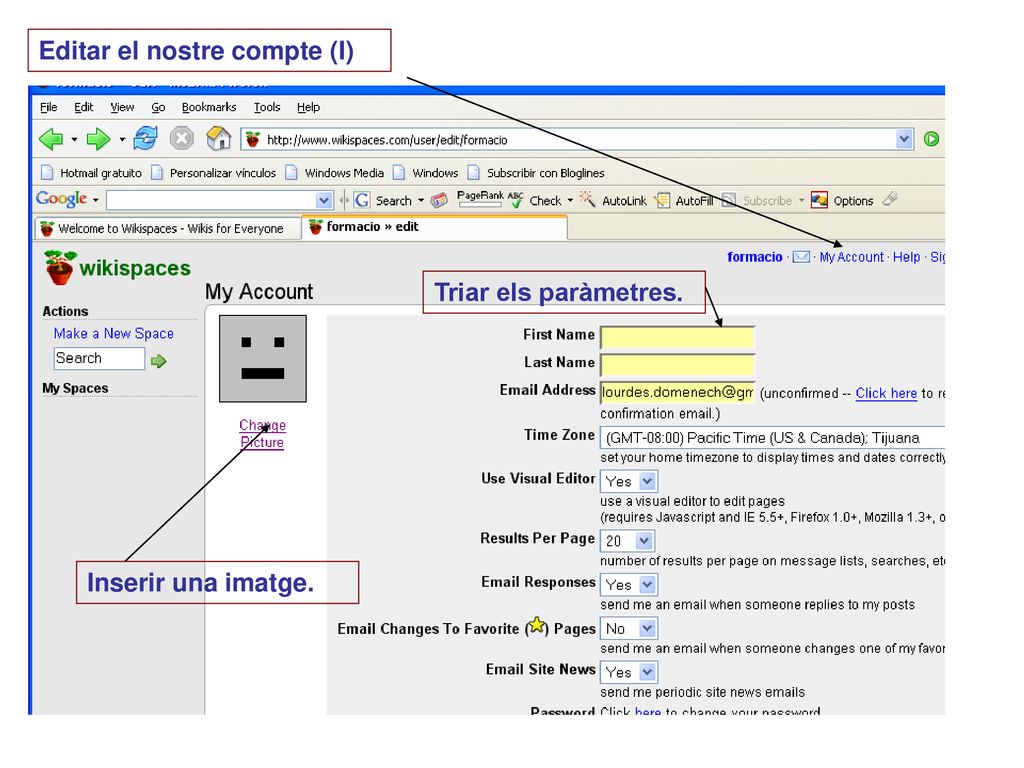Viewport: 1024px width, 768px height.
Task: Click the green Back arrow in Firefox
Action: point(51,138)
